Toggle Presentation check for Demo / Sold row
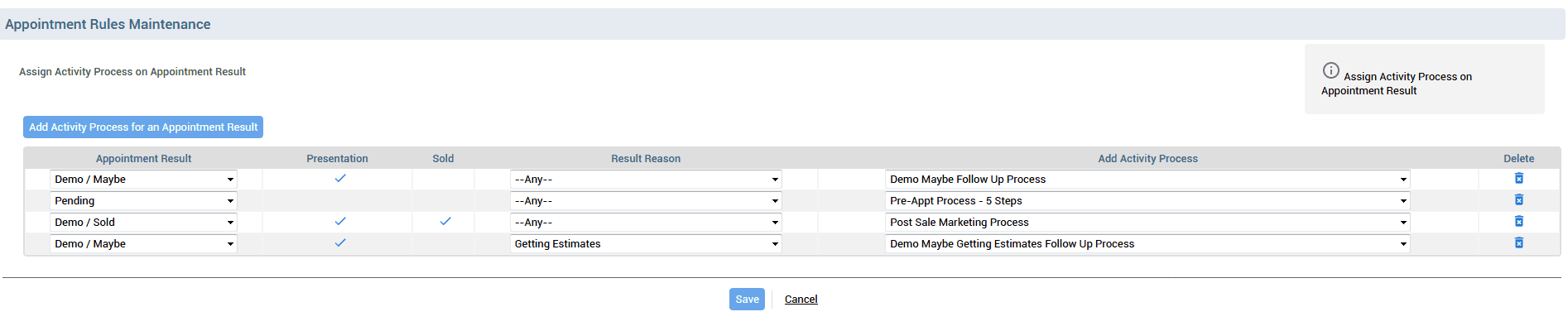 coord(339,221)
